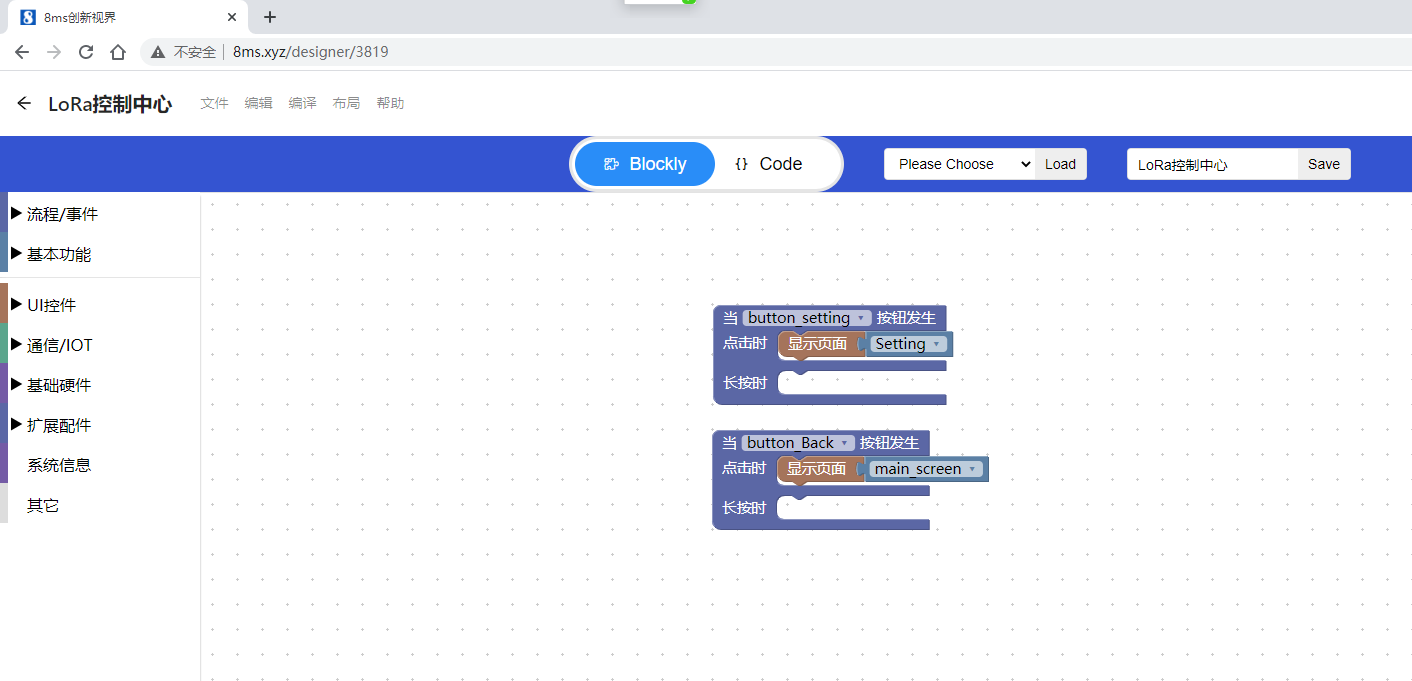
Task: Open the Setting page dropdown
Action: click(908, 344)
